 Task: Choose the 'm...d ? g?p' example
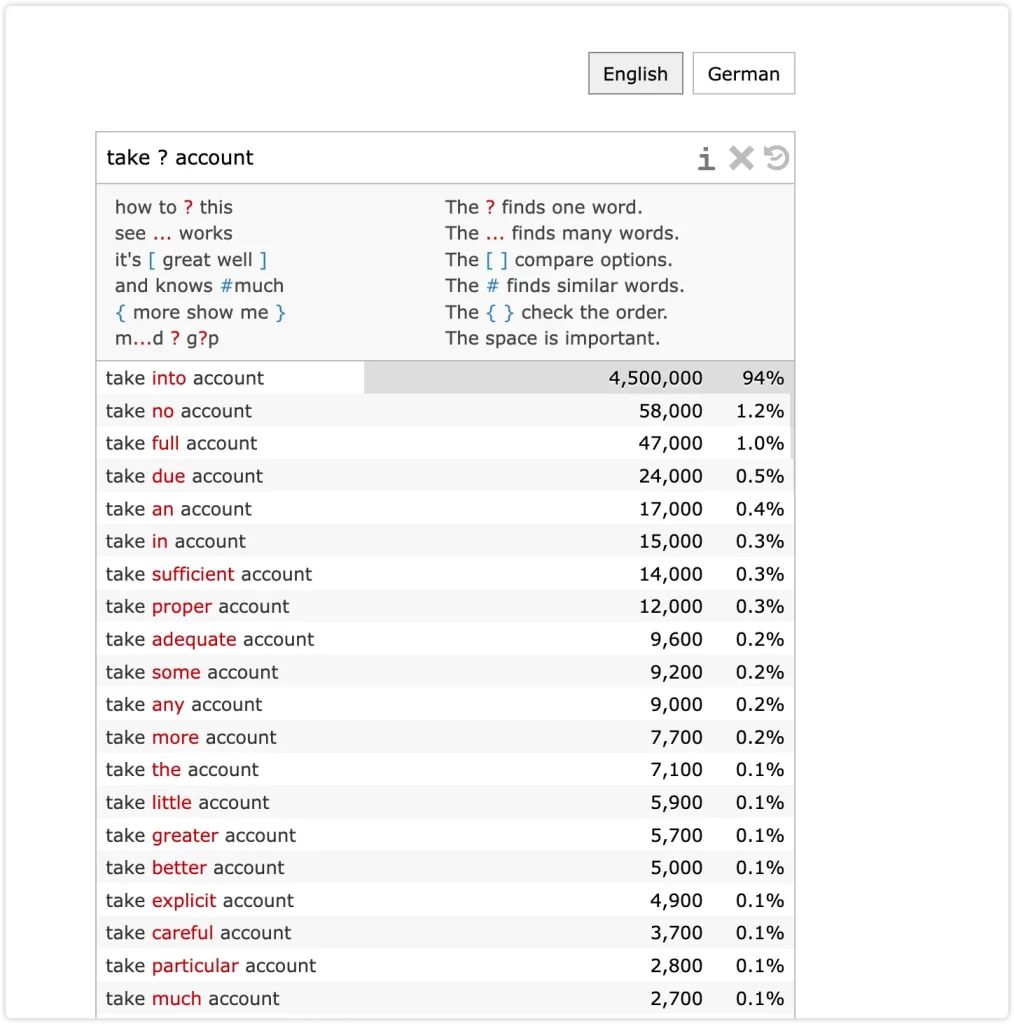[x=167, y=338]
